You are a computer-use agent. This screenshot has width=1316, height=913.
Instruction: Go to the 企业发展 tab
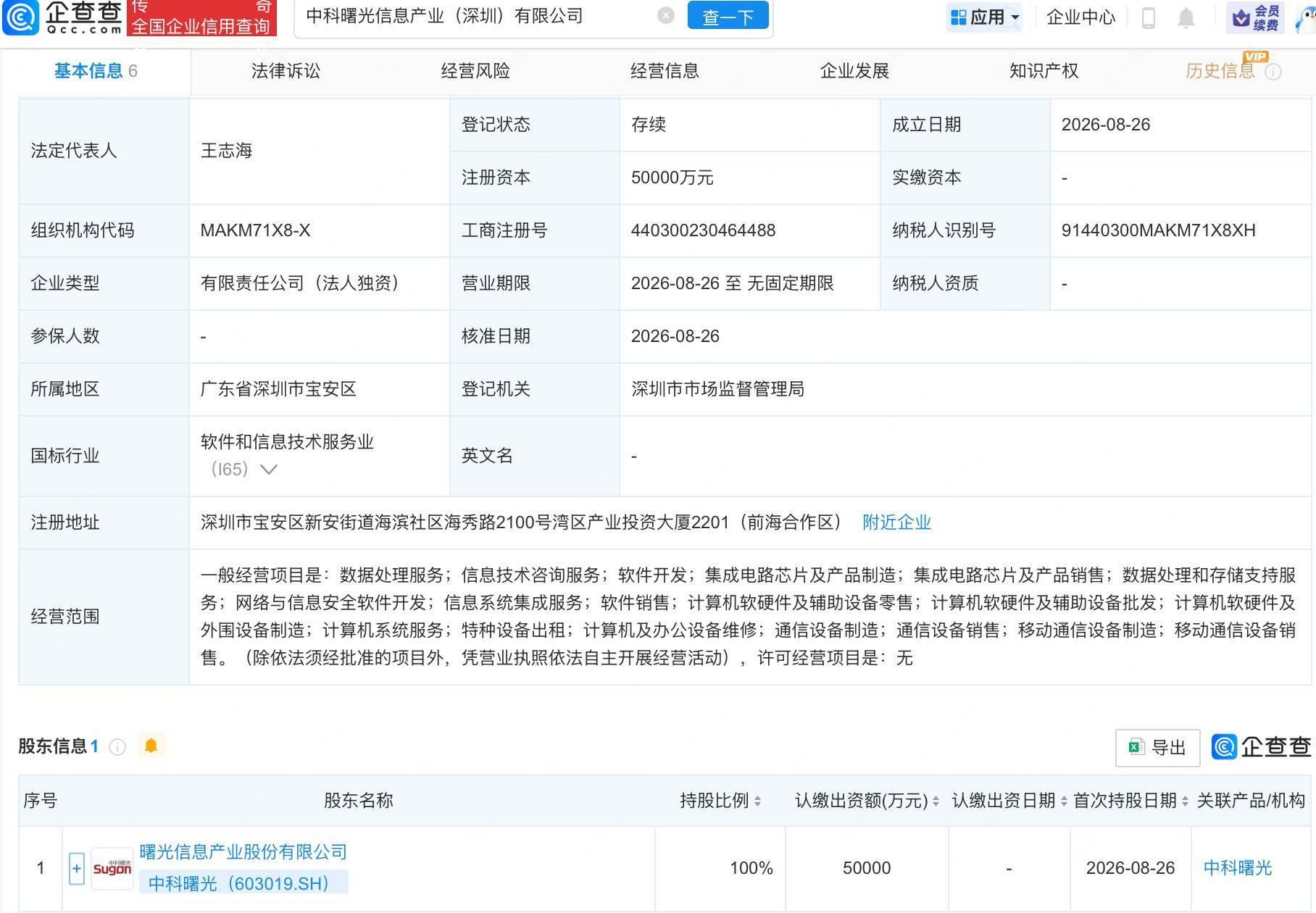point(854,71)
